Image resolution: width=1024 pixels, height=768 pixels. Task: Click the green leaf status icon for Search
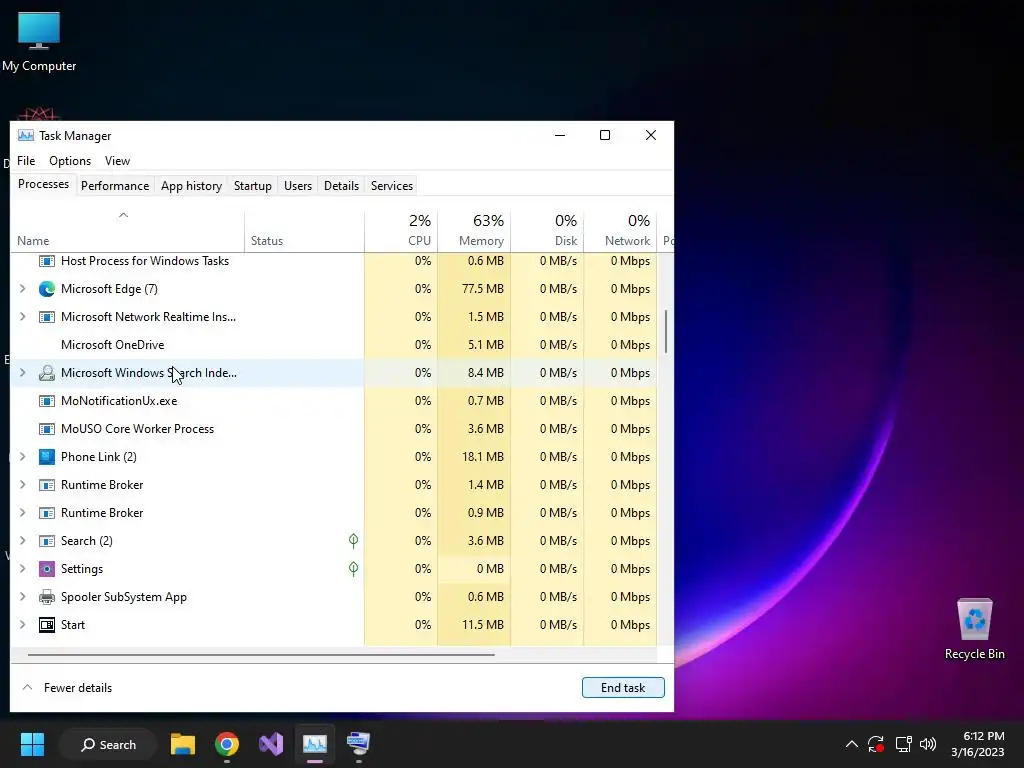click(353, 540)
